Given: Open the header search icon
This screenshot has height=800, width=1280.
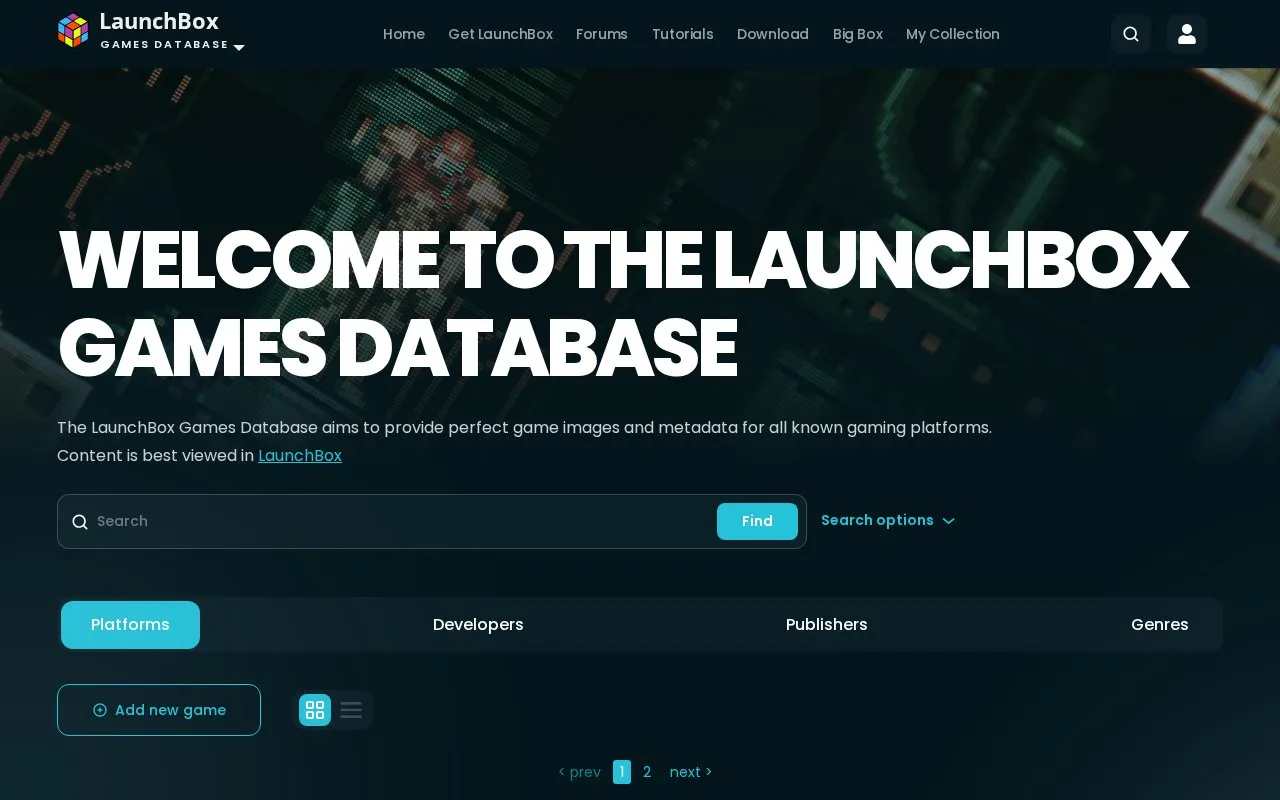Looking at the screenshot, I should tap(1131, 34).
